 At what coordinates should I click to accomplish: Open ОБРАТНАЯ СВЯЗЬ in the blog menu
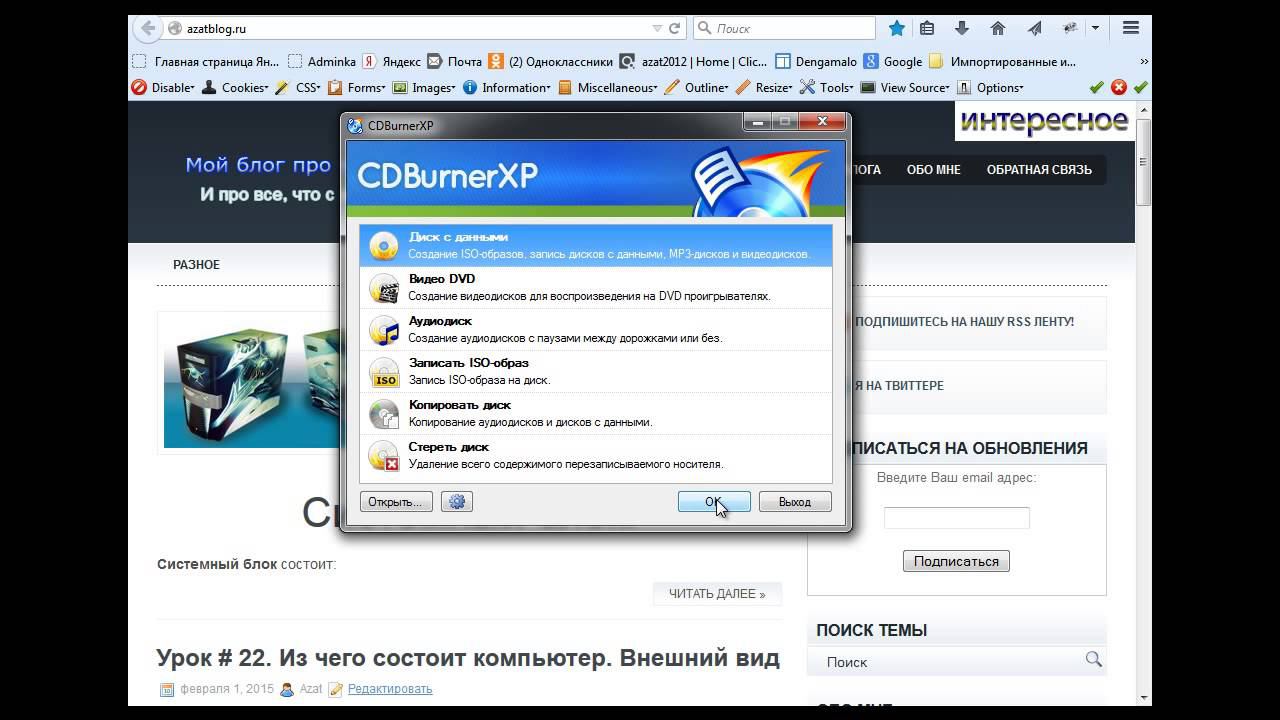pos(1039,169)
